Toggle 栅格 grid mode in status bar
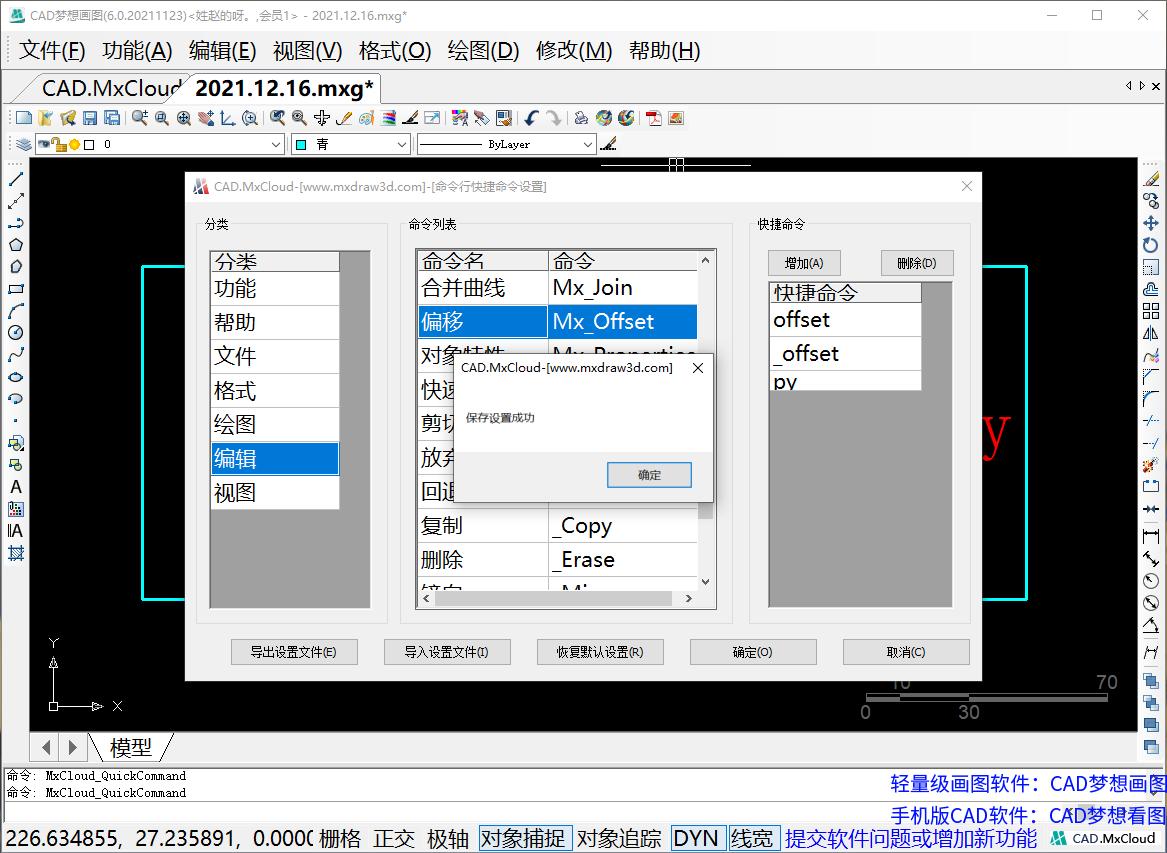Viewport: 1167px width, 853px height. tap(340, 839)
